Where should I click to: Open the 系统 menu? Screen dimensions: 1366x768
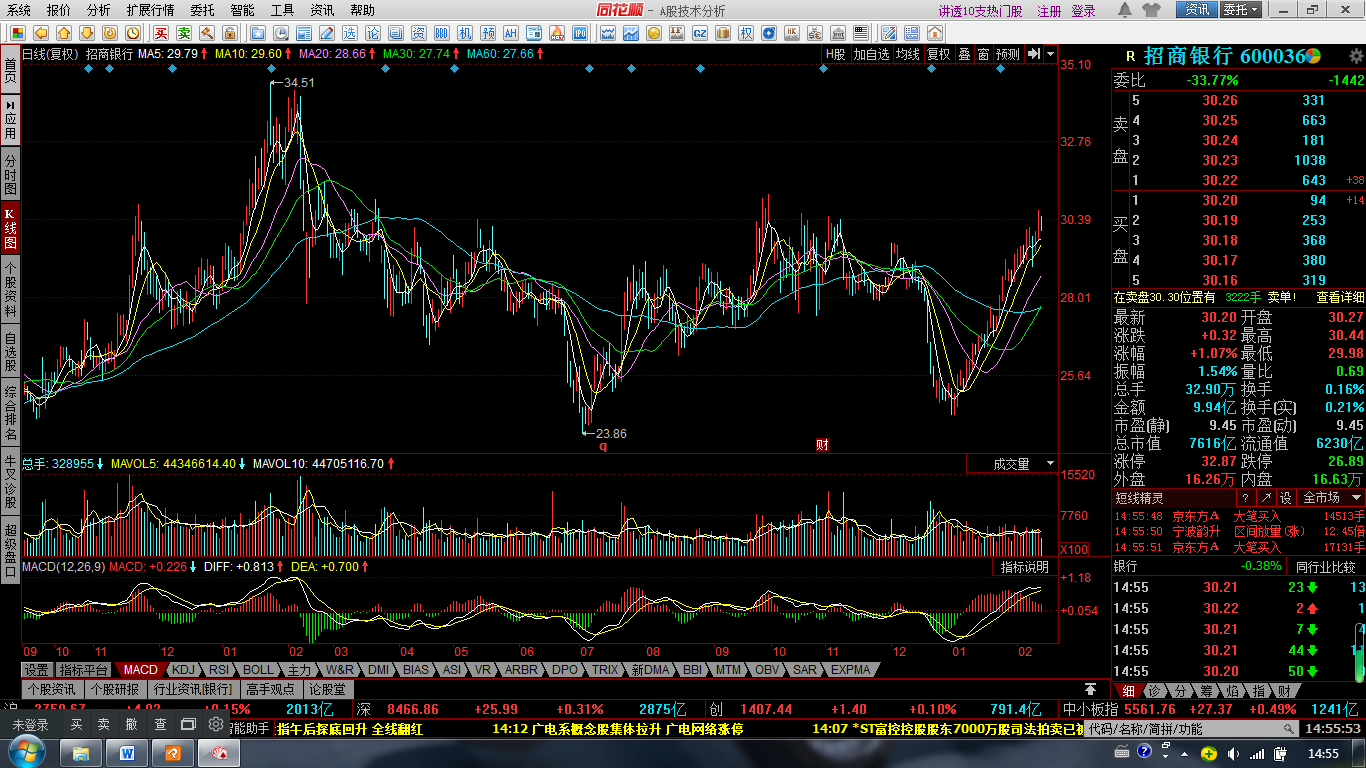pyautogui.click(x=19, y=10)
